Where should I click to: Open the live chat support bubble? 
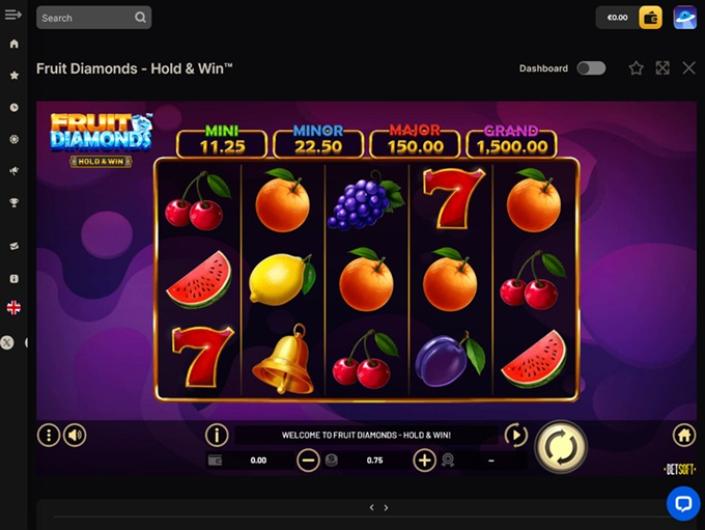(683, 503)
